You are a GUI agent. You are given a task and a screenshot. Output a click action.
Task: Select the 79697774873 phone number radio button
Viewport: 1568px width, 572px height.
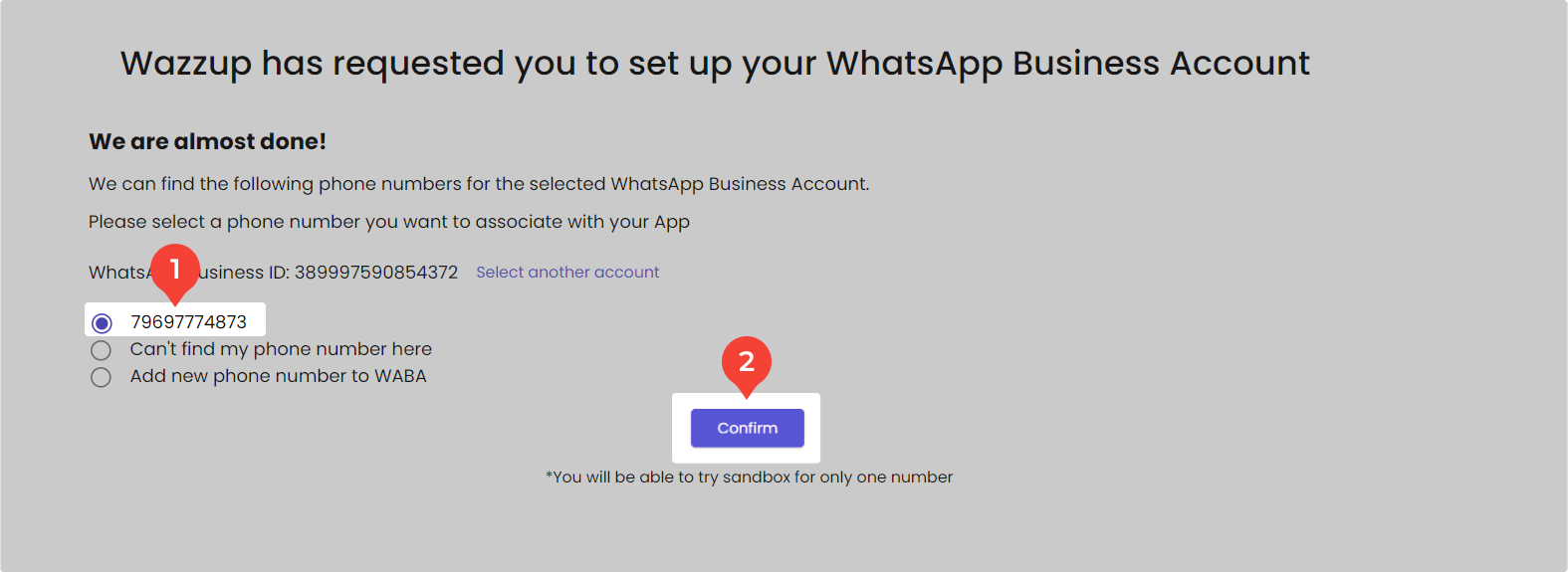(x=102, y=323)
